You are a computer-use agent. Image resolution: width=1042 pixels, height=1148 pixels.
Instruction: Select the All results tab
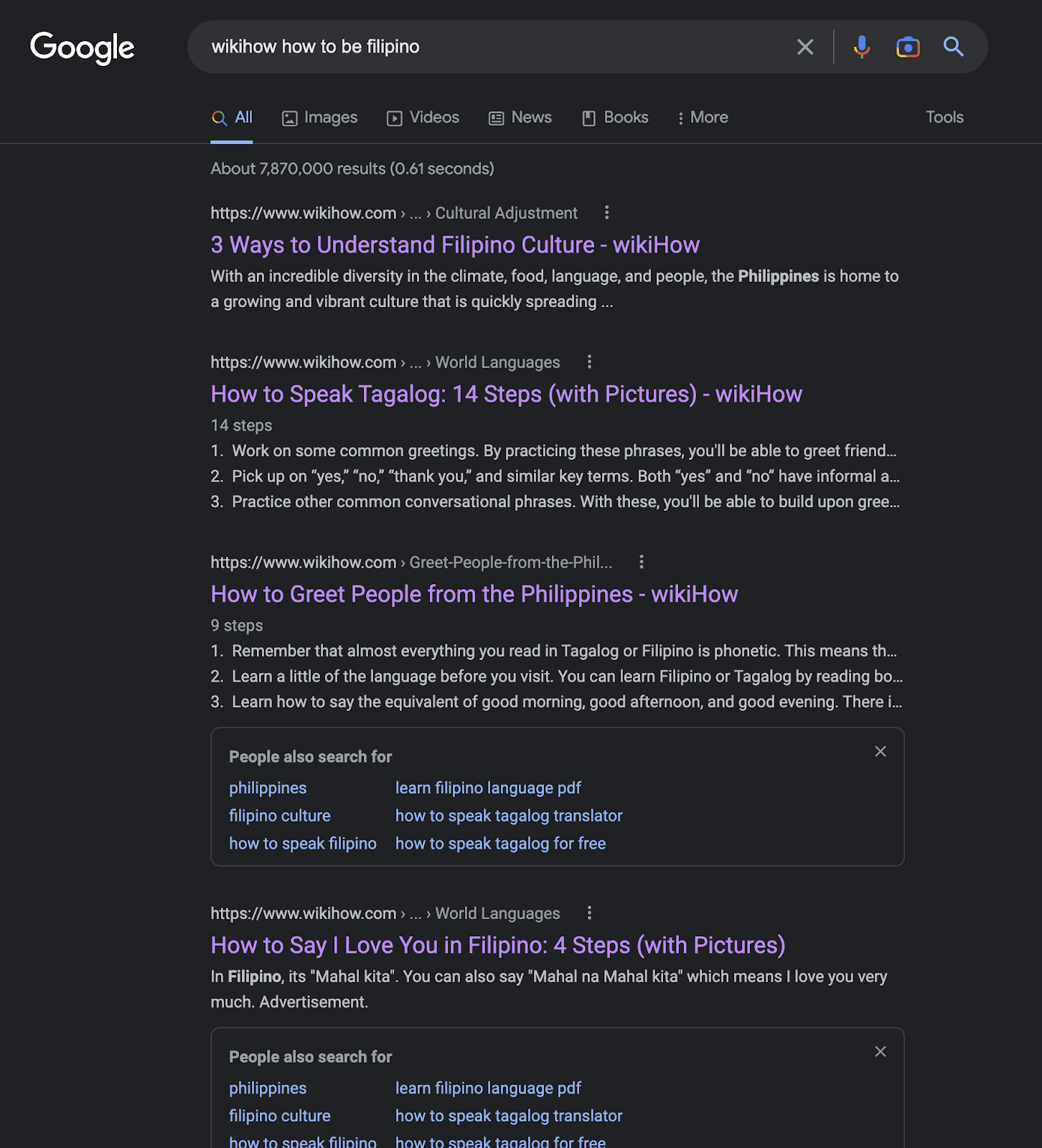click(232, 118)
